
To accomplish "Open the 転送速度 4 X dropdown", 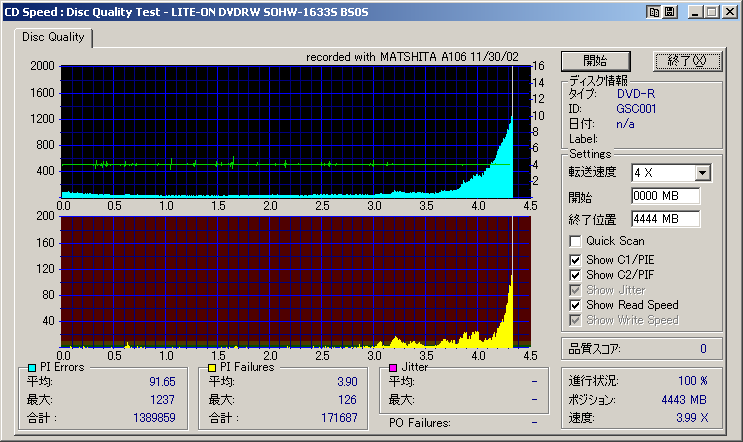I will tap(703, 173).
